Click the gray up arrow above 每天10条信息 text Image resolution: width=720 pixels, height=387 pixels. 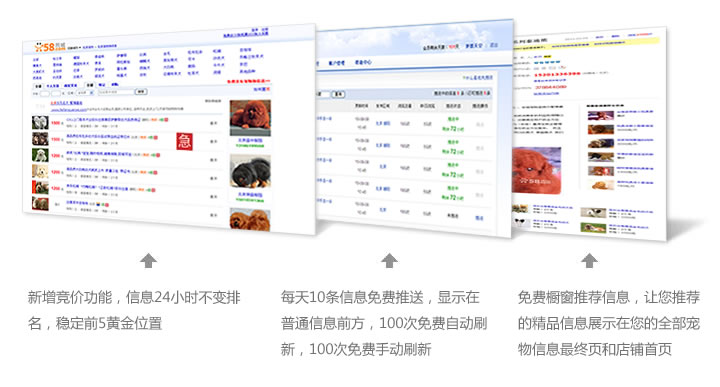[389, 260]
